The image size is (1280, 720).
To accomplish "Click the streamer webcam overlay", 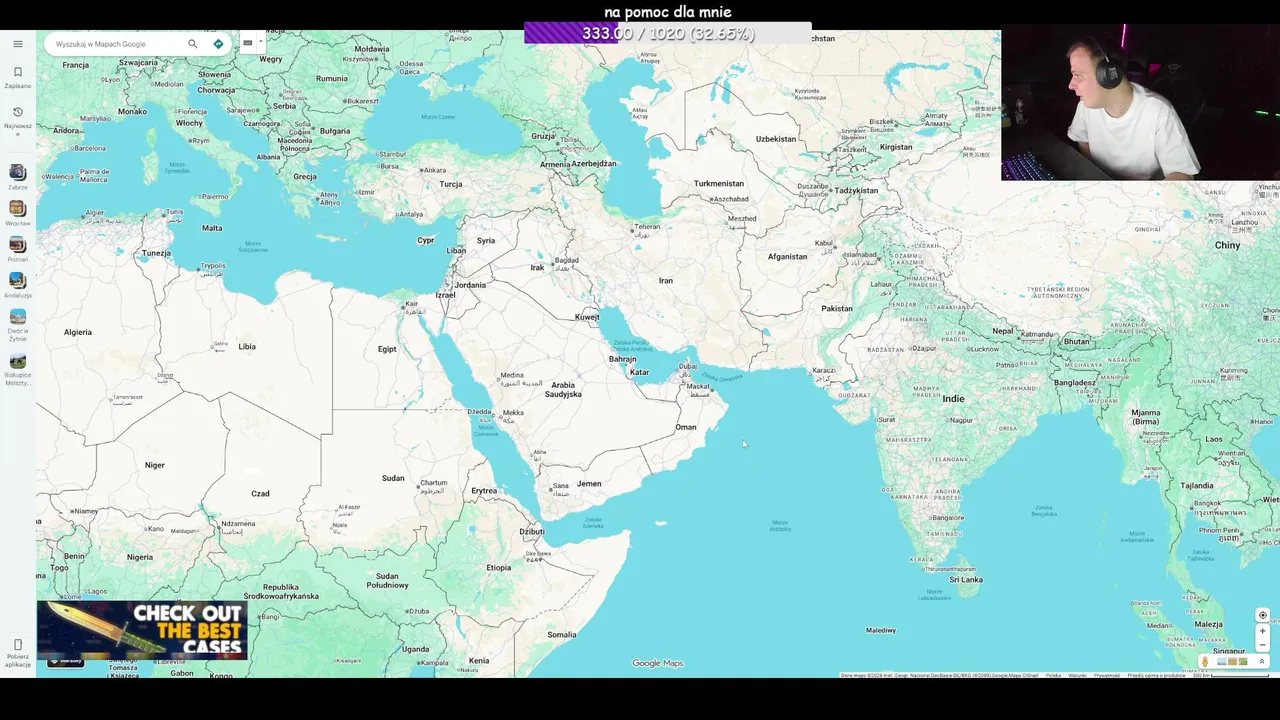I will point(1140,102).
